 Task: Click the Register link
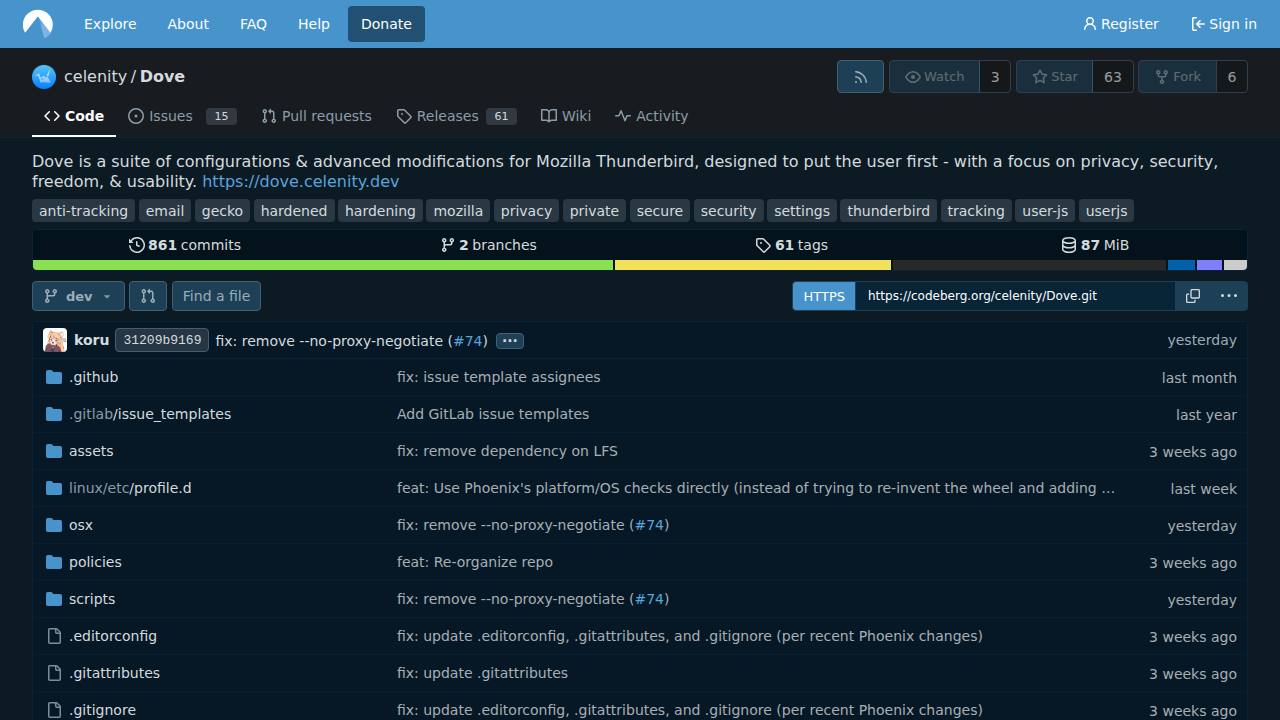1121,24
